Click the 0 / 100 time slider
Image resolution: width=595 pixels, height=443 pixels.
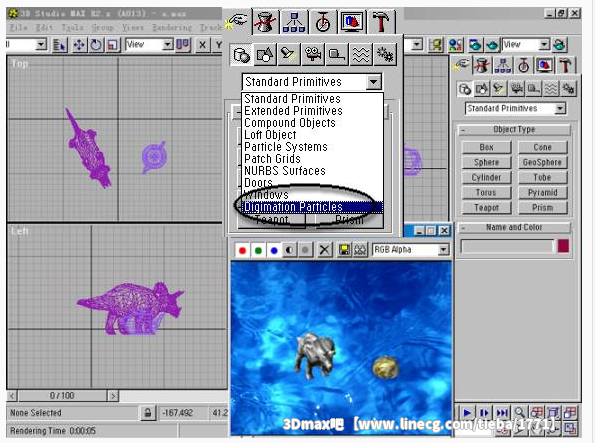click(x=62, y=396)
